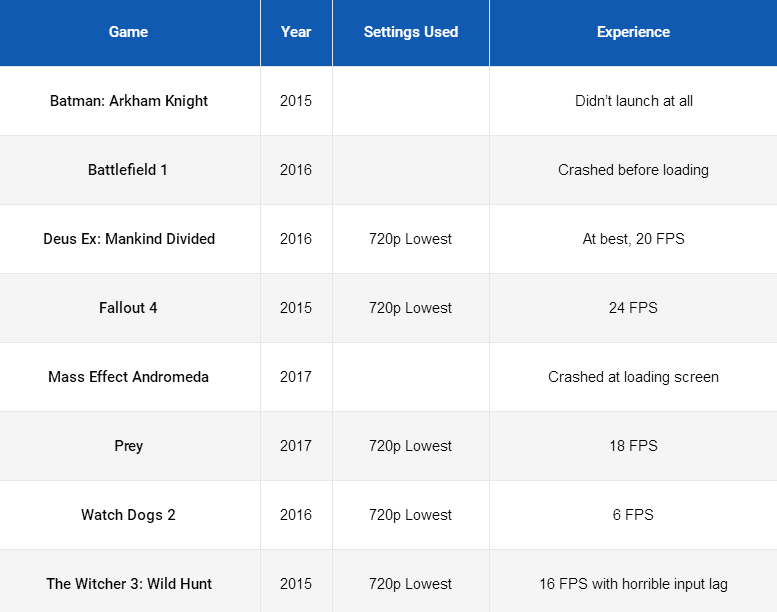Click the "Crashed at loading screen" text
The height and width of the screenshot is (612, 777).
(x=633, y=377)
